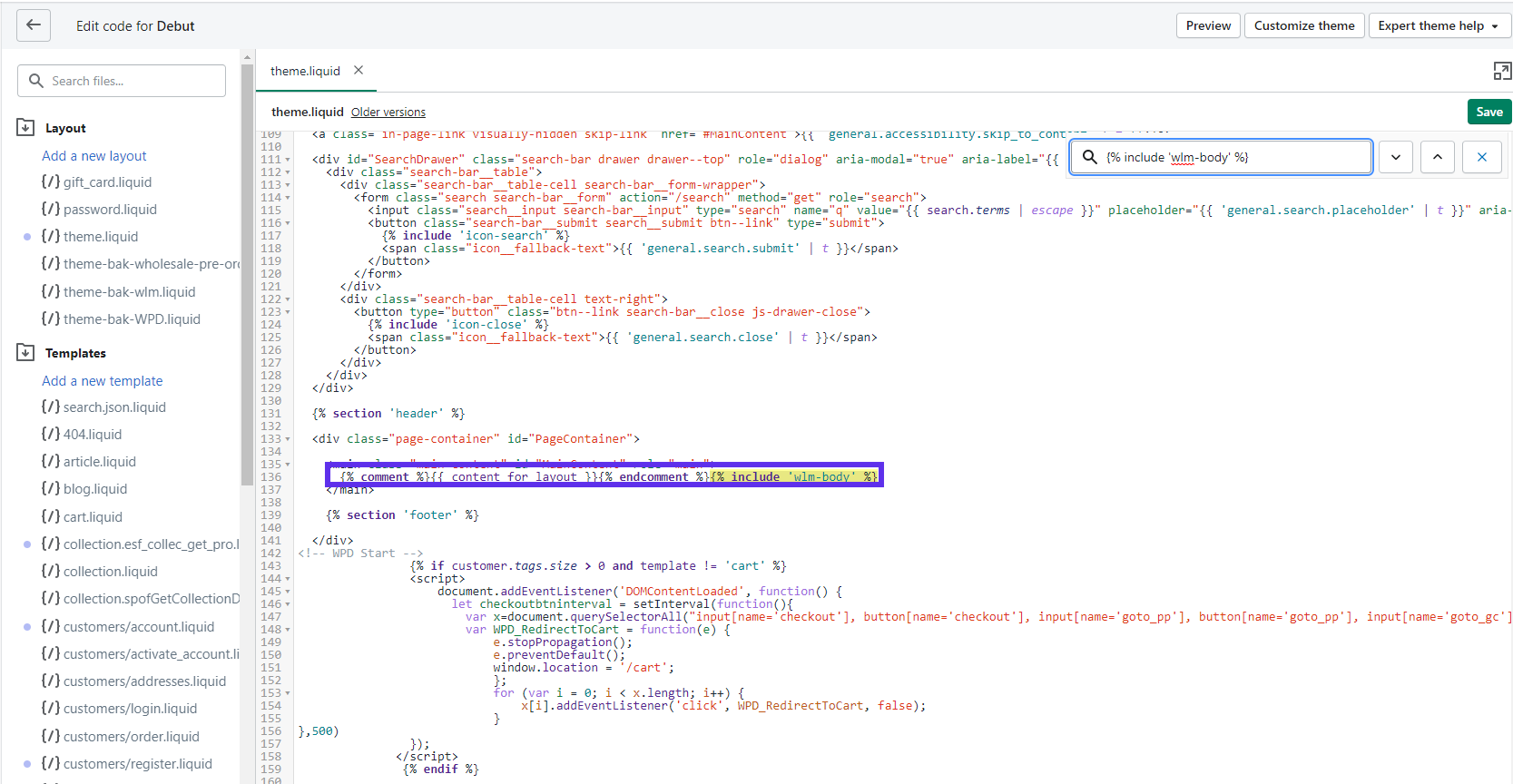1513x784 pixels.
Task: Open theme.liquid in the sidebar
Action: [101, 237]
